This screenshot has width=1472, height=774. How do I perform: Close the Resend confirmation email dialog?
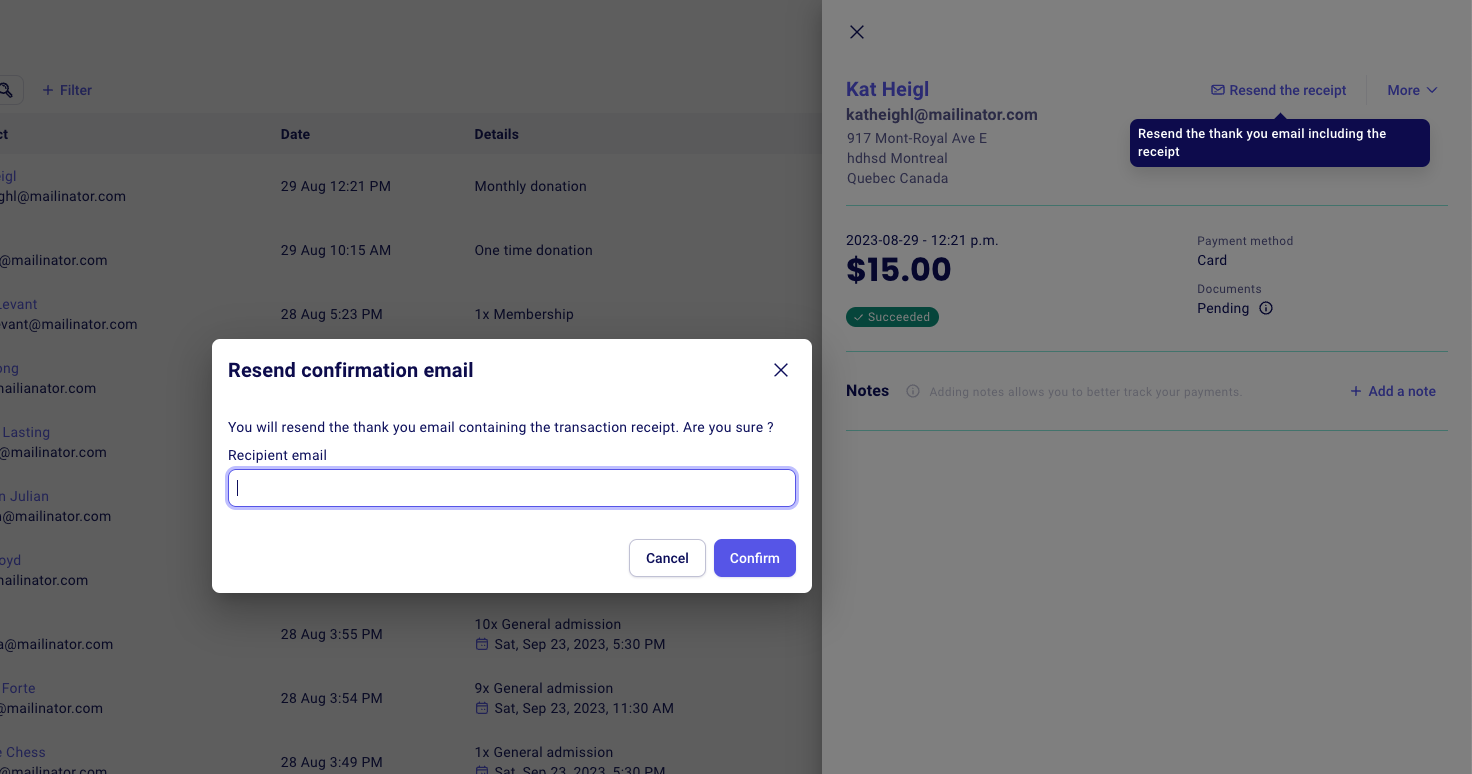781,370
